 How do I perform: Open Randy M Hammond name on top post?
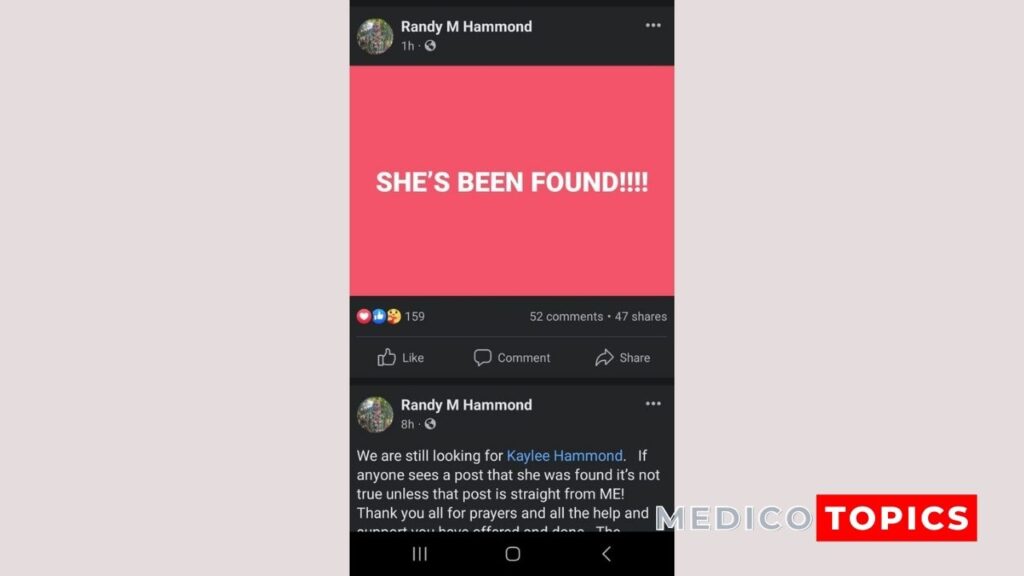[x=466, y=27]
